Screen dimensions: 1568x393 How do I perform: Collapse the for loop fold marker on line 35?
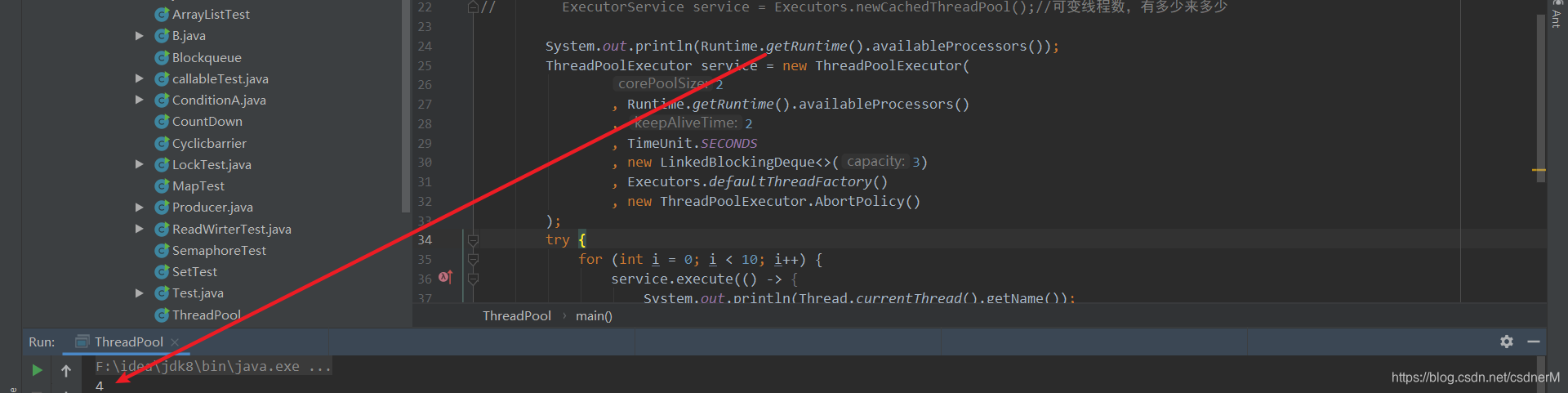point(473,260)
